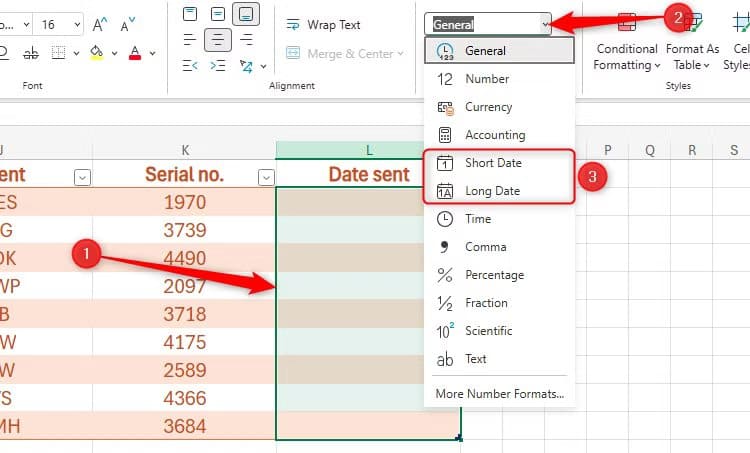Select Fraction format
Screen dimensions: 750x453
click(499, 303)
